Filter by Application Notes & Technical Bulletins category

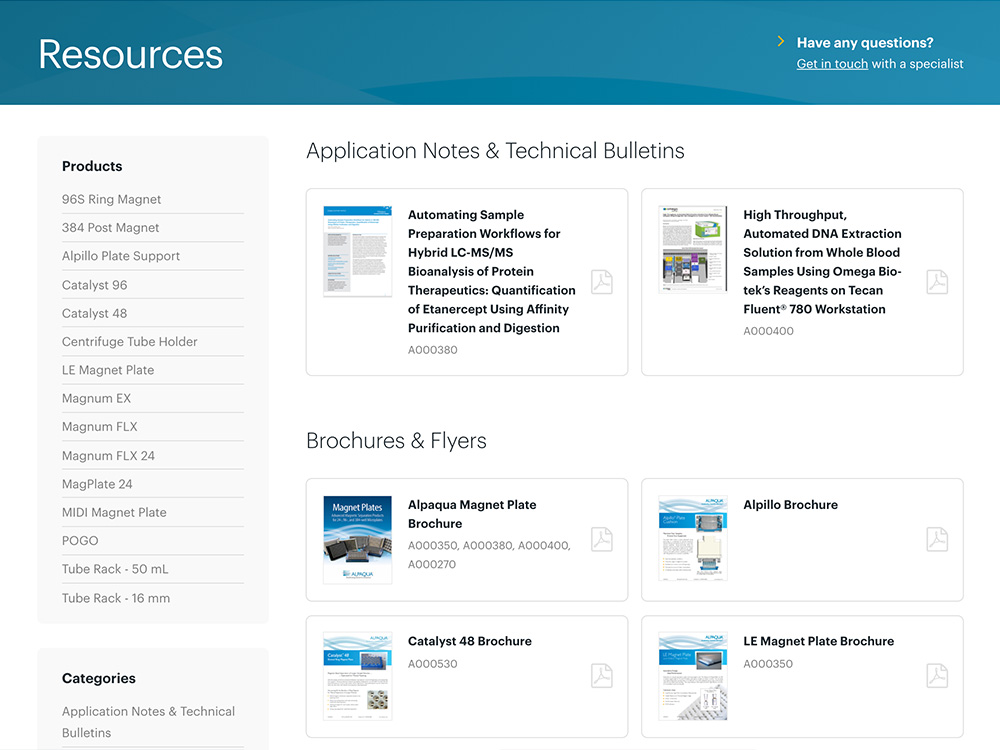[148, 721]
